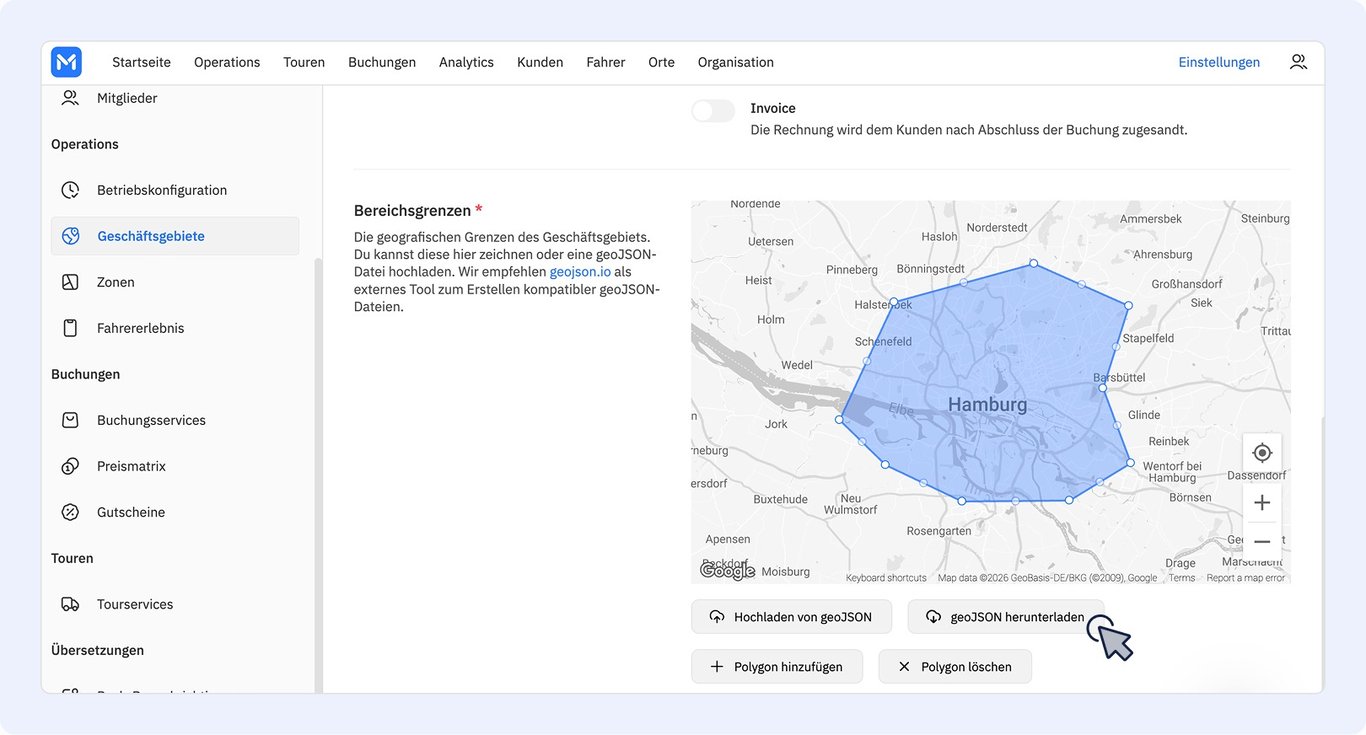Open Operations in top navigation
Screen dimensions: 1366x735
click(227, 62)
